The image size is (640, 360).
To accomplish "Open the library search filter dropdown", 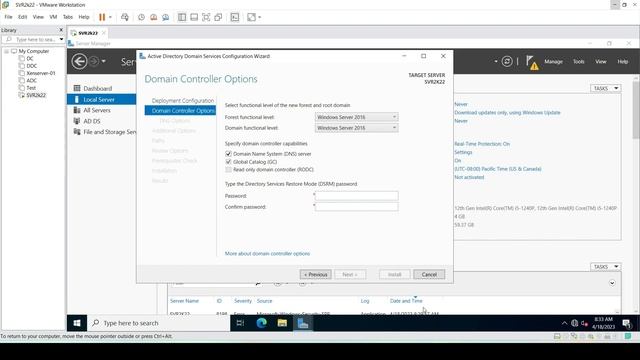I will tap(61, 39).
